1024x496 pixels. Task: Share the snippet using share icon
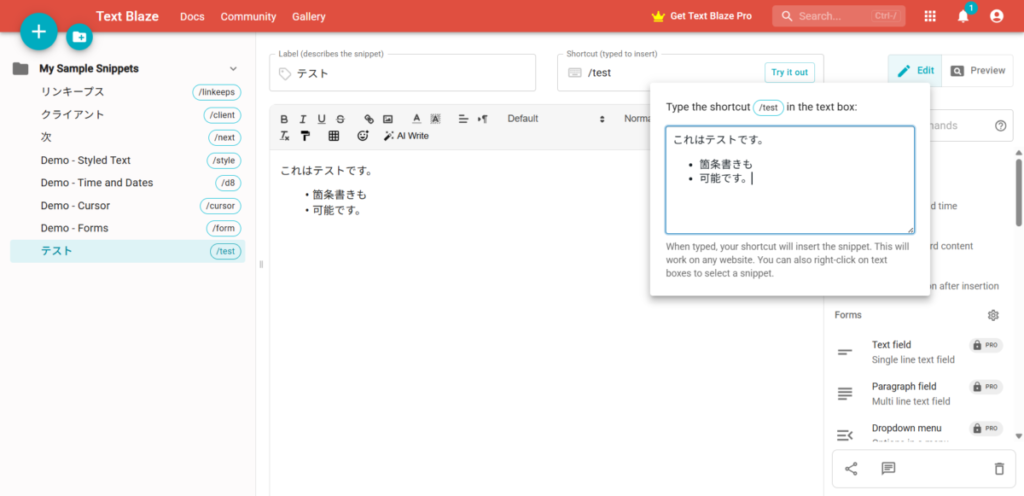pos(851,468)
